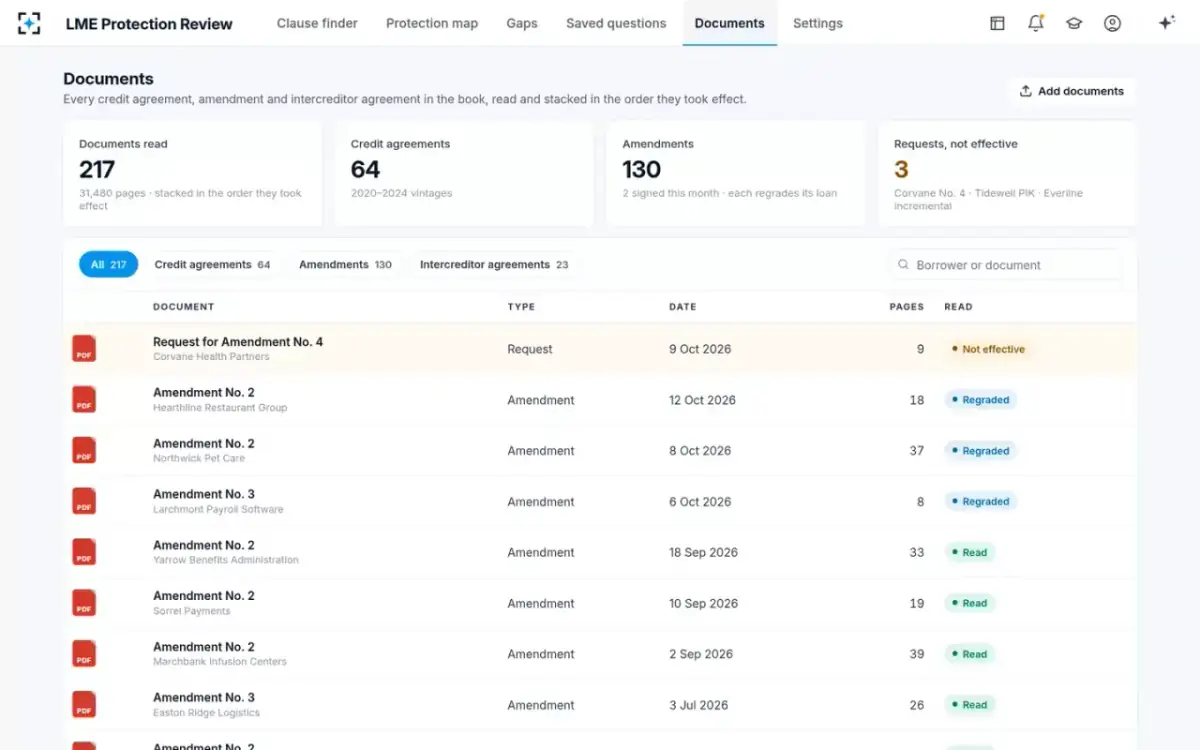Click PDF icon for Larchmont Payroll Software amendment

(x=84, y=502)
